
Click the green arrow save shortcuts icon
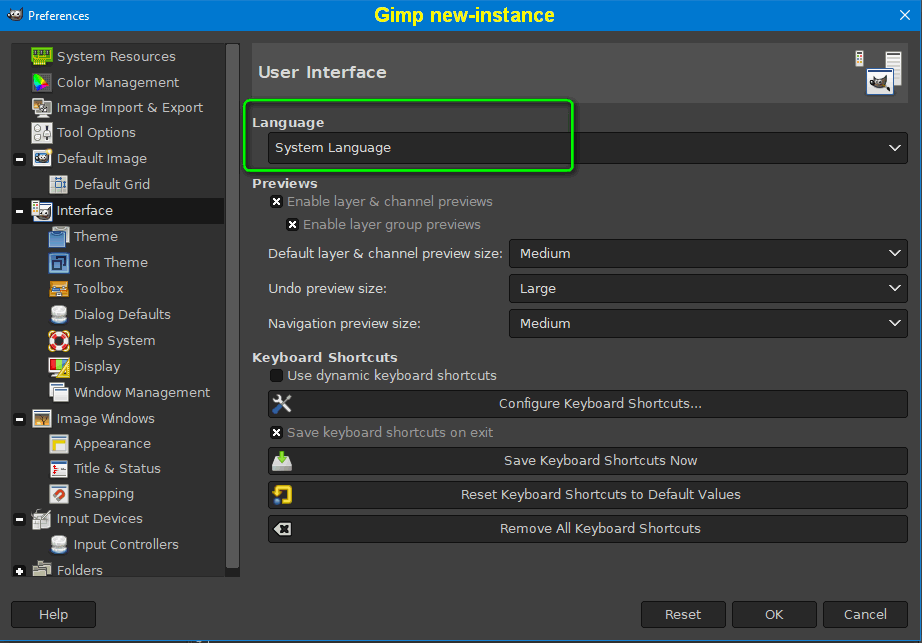pos(282,461)
